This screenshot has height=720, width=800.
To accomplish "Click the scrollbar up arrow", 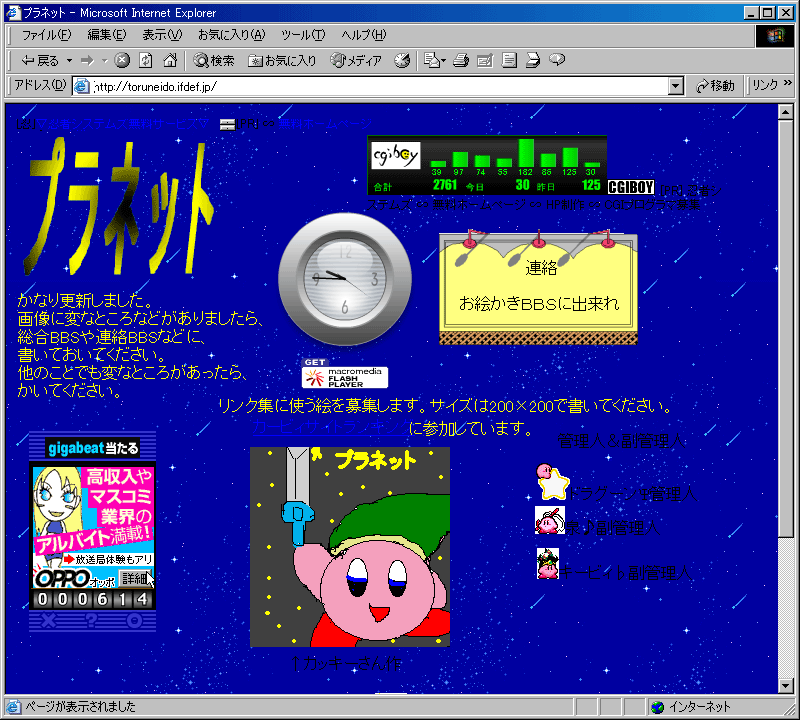I will pyautogui.click(x=786, y=112).
